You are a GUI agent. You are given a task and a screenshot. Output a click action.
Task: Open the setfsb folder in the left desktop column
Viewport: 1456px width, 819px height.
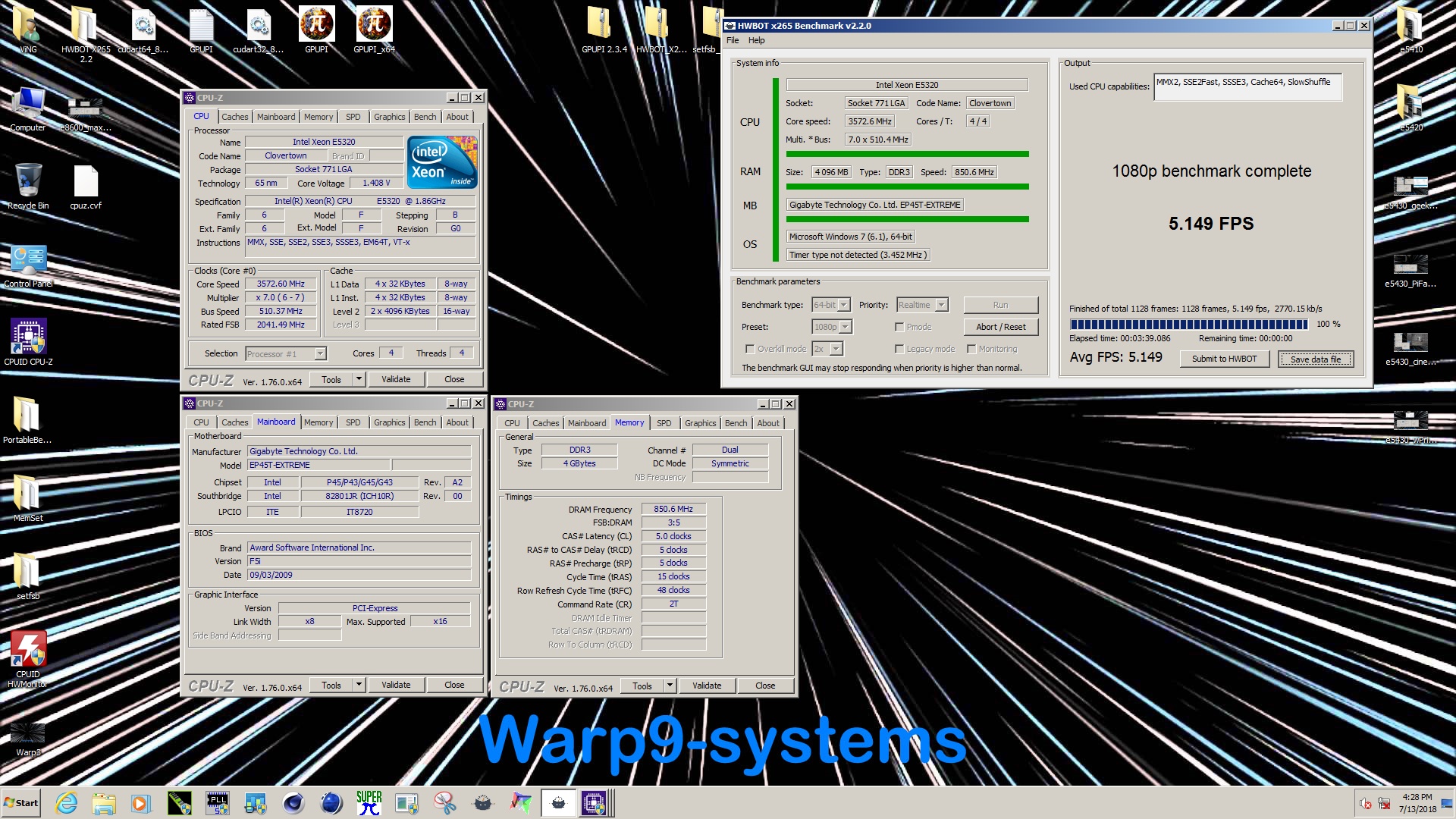[x=28, y=576]
